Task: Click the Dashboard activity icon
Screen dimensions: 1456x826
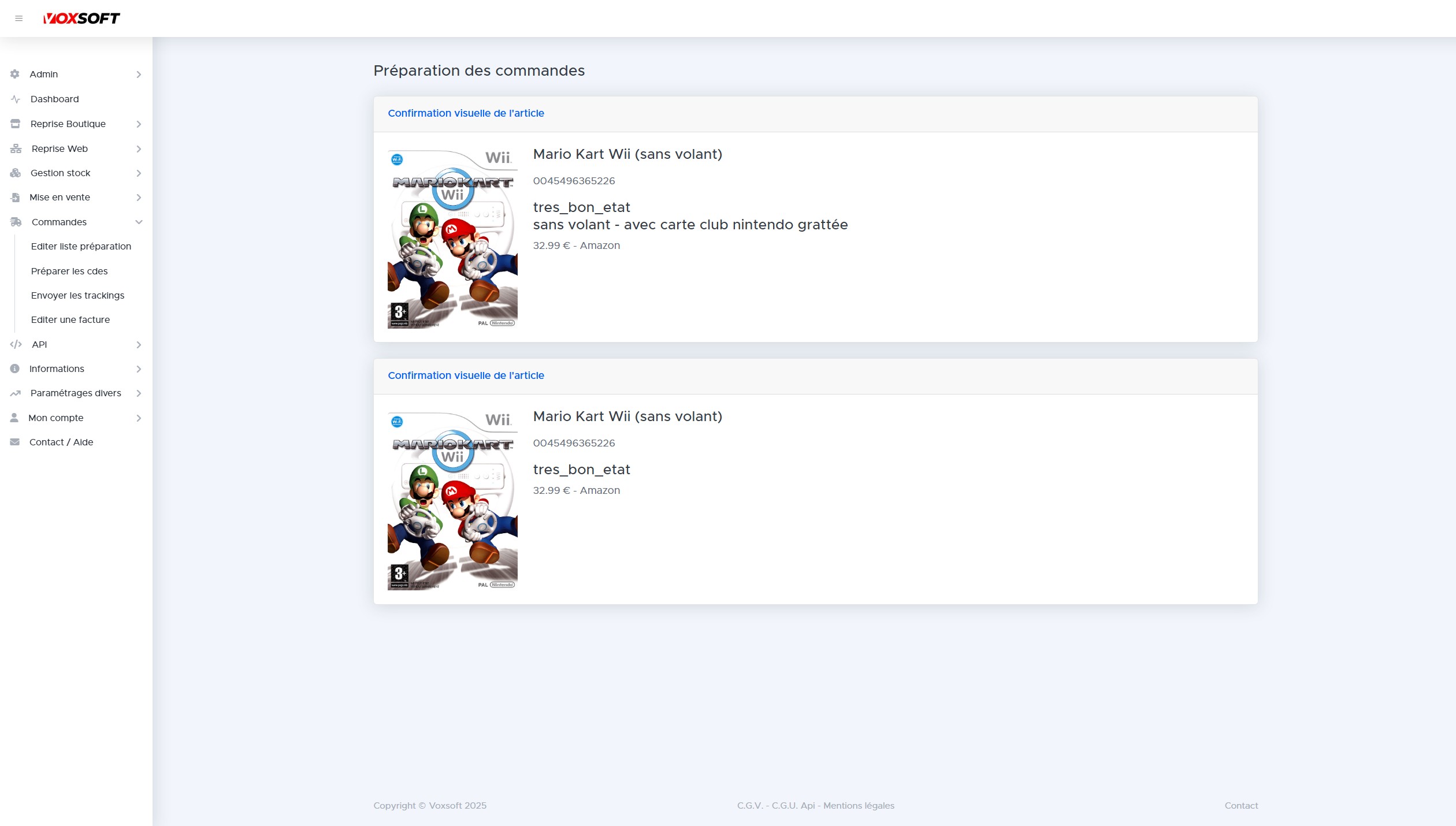Action: (14, 99)
